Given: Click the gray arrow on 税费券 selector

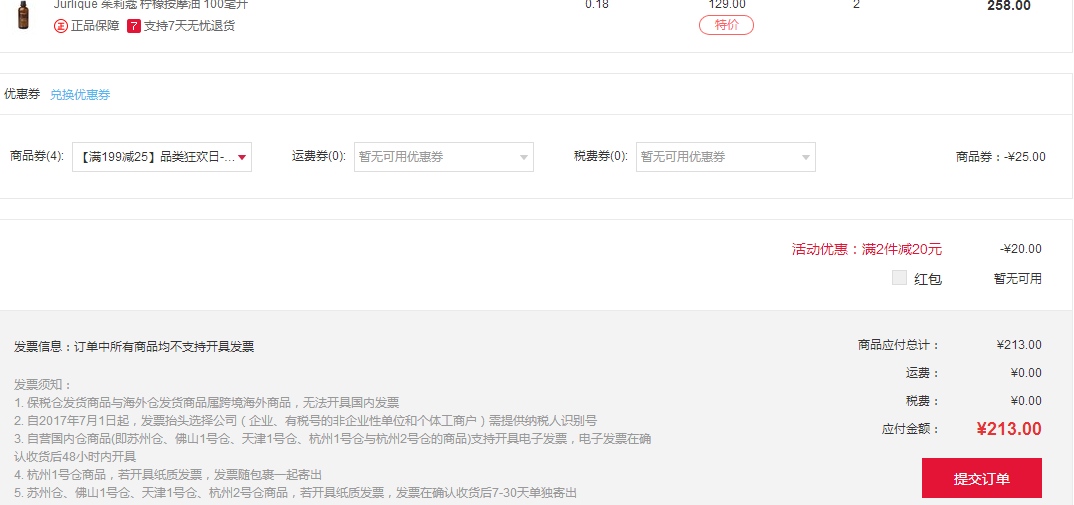Looking at the screenshot, I should (806, 157).
